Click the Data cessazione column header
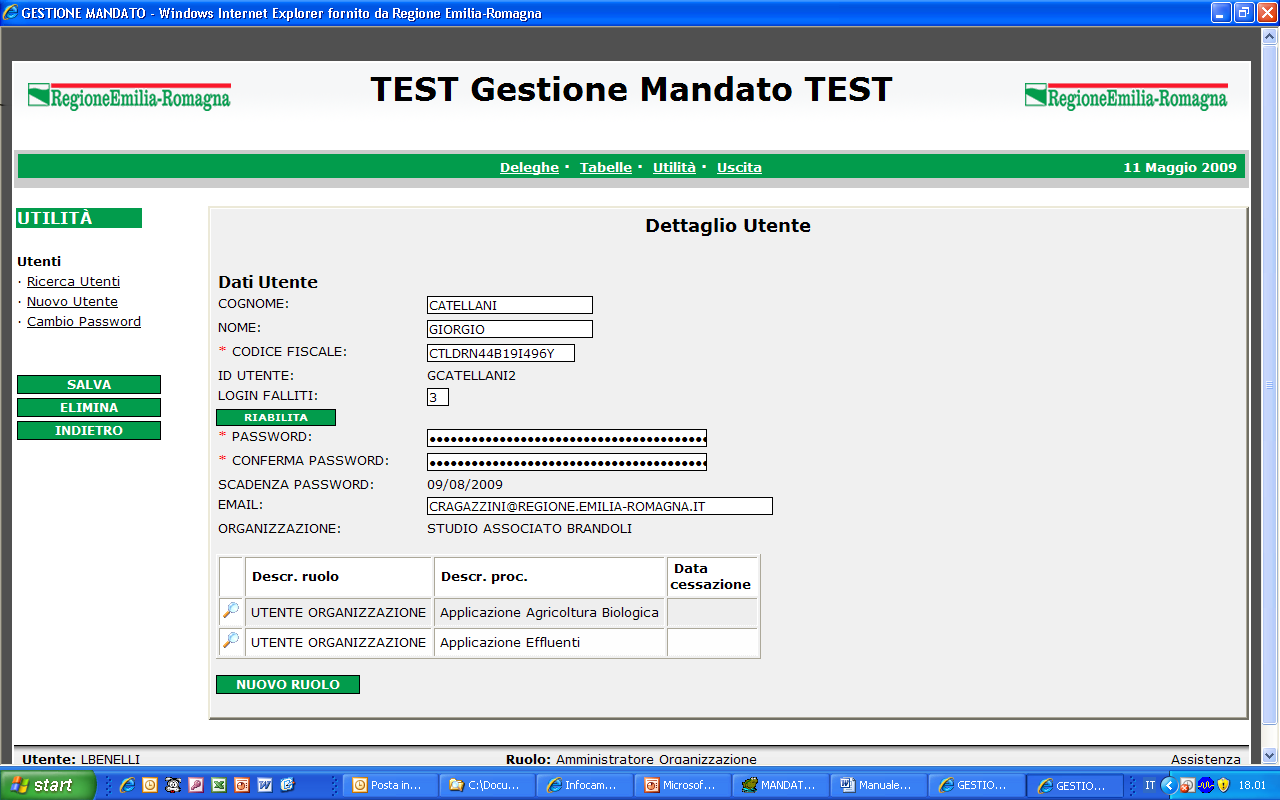Image resolution: width=1280 pixels, height=800 pixels. coord(712,577)
